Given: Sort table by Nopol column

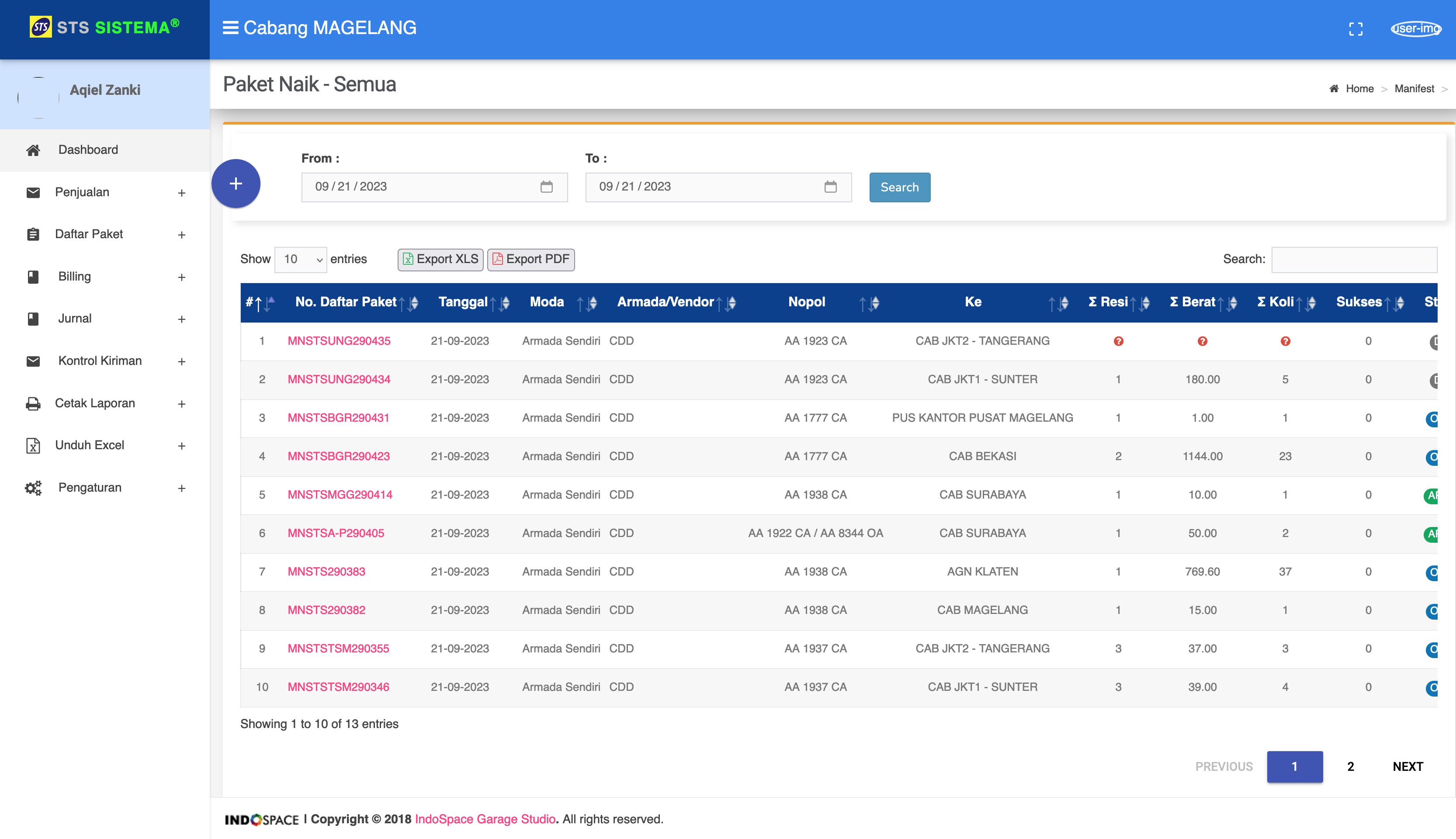Looking at the screenshot, I should pyautogui.click(x=815, y=302).
